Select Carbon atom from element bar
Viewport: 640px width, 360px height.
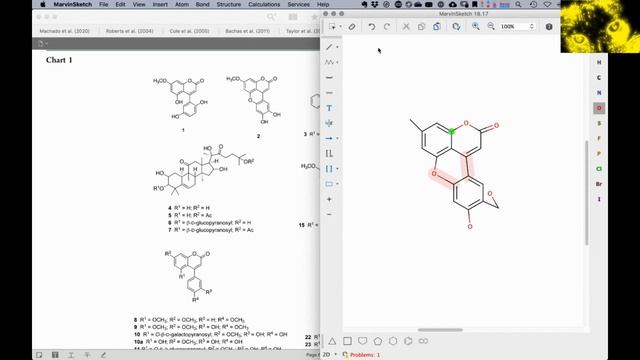pyautogui.click(x=599, y=78)
